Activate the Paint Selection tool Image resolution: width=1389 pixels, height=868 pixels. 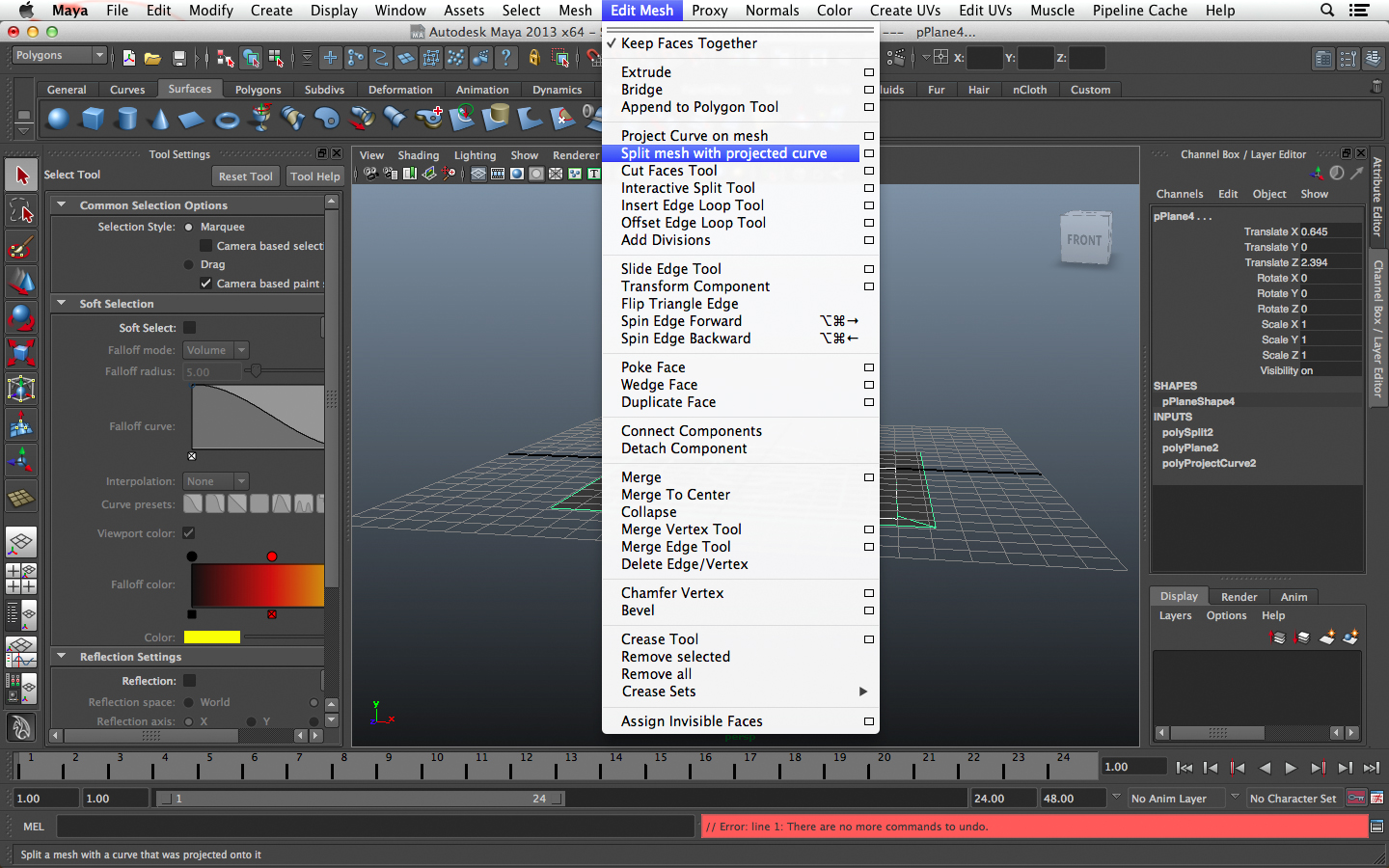pyautogui.click(x=21, y=247)
